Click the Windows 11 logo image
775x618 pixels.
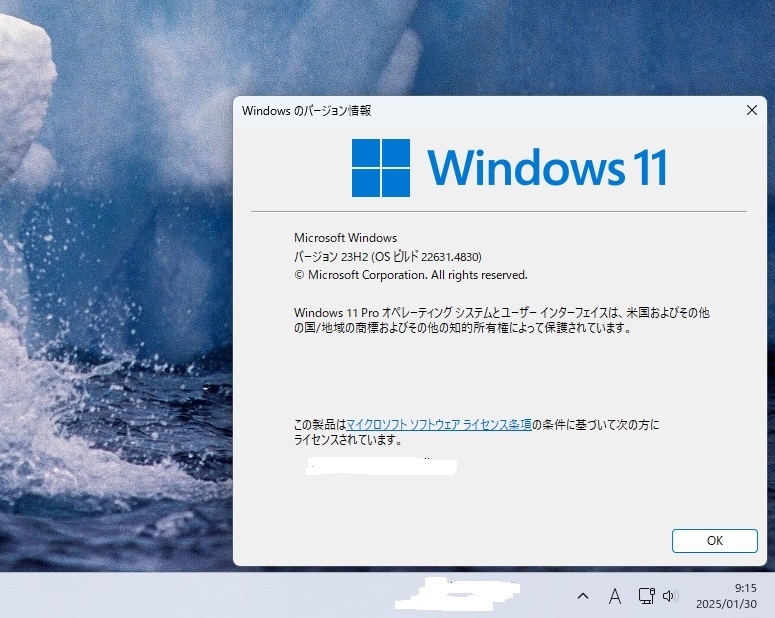(510, 168)
